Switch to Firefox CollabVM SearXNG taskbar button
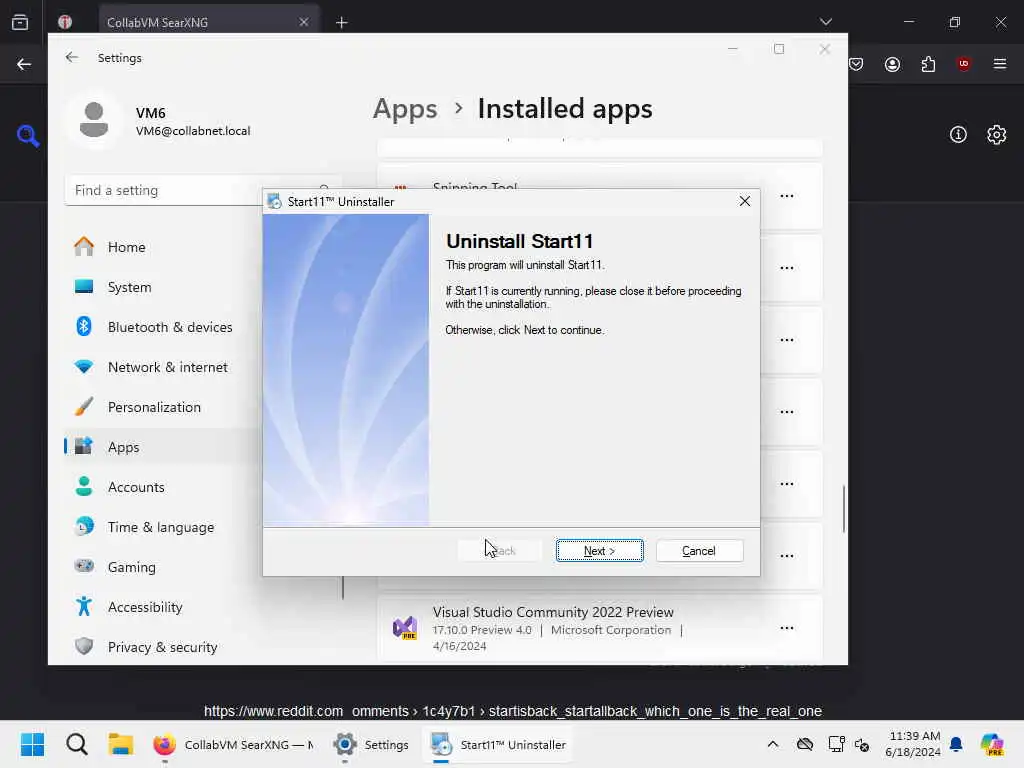 [x=233, y=744]
